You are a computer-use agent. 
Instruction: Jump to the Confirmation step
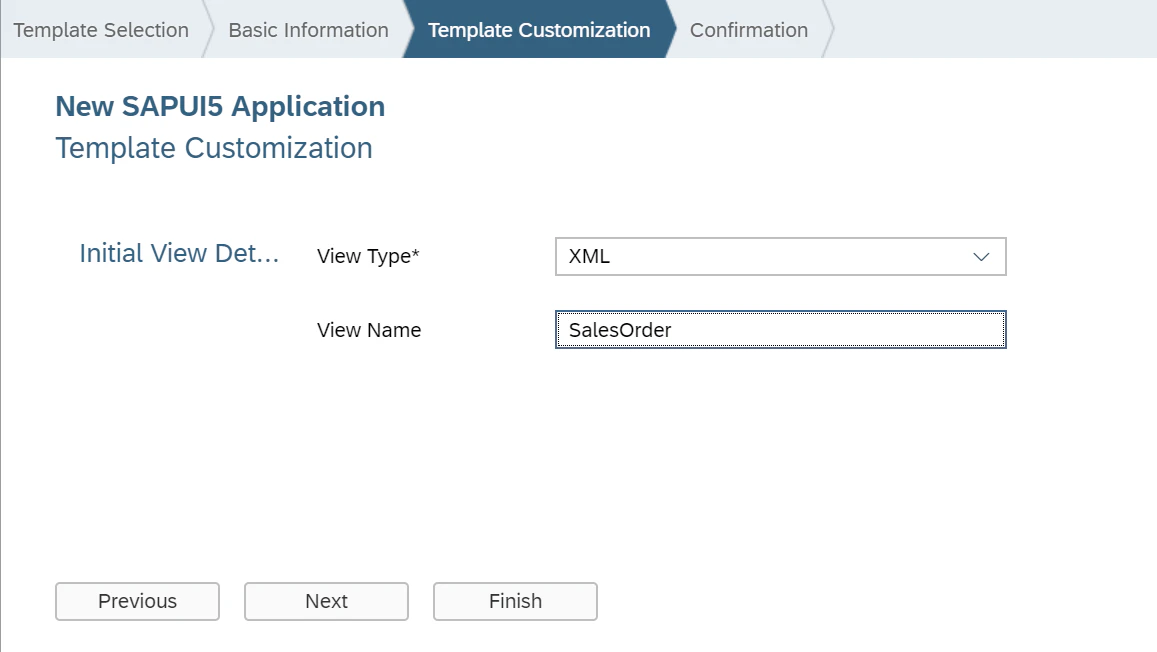[x=749, y=30]
